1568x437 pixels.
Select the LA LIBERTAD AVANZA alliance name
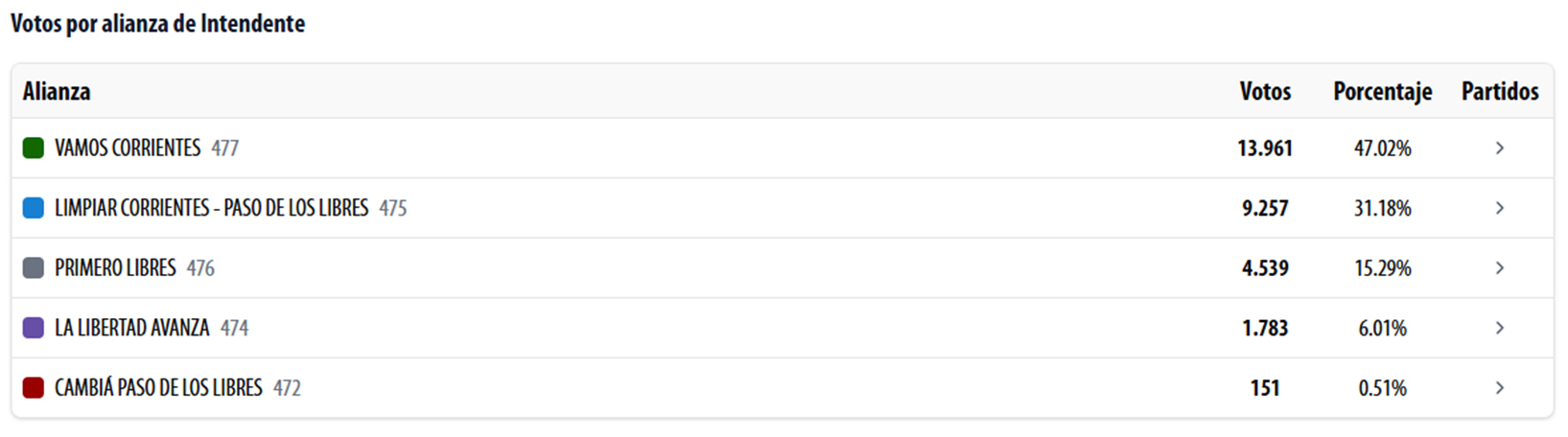131,328
